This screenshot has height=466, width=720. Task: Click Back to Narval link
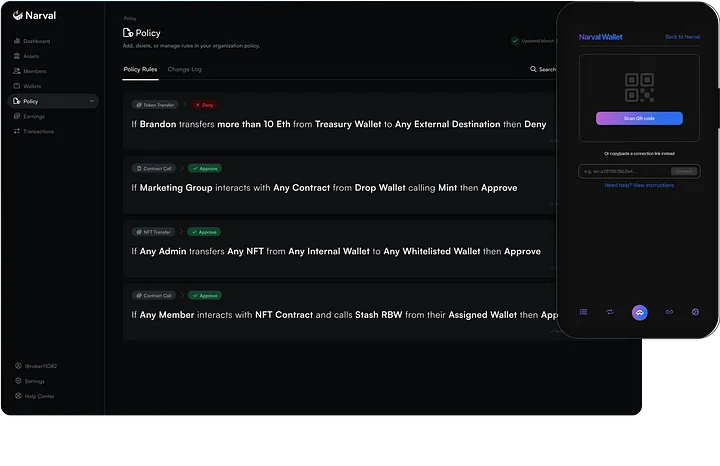tap(682, 37)
